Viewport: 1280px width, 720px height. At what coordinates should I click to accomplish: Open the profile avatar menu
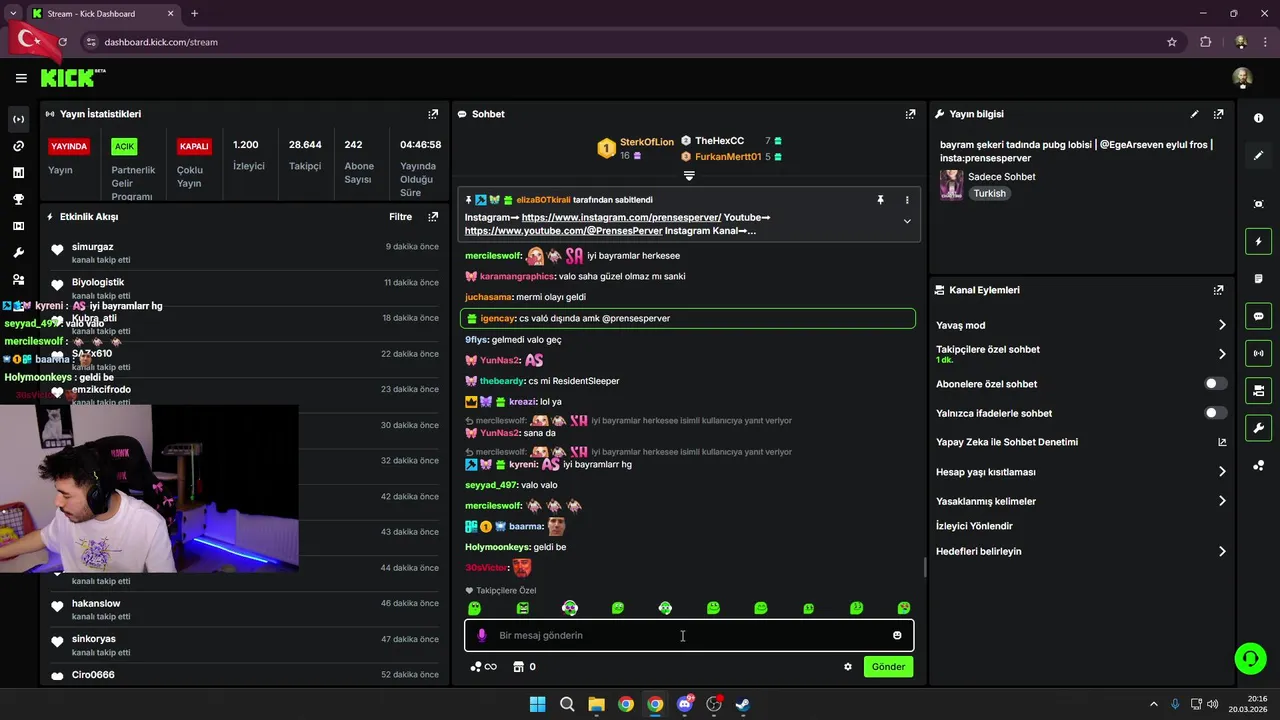point(1242,78)
